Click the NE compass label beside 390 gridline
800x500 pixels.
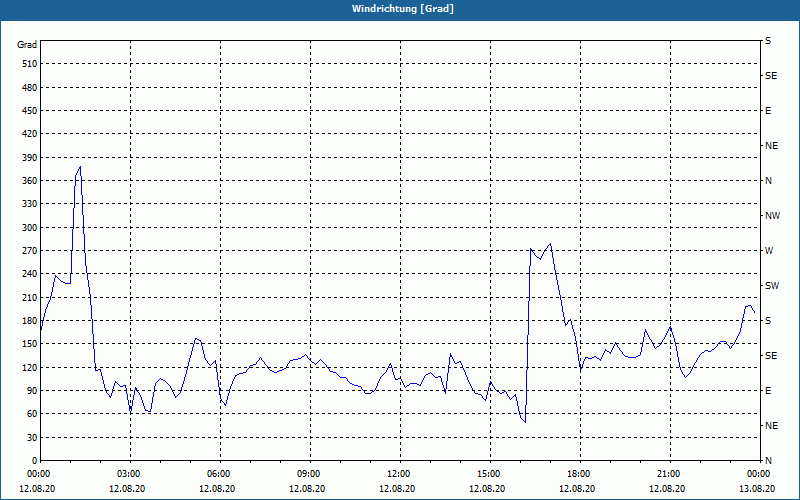click(x=772, y=146)
